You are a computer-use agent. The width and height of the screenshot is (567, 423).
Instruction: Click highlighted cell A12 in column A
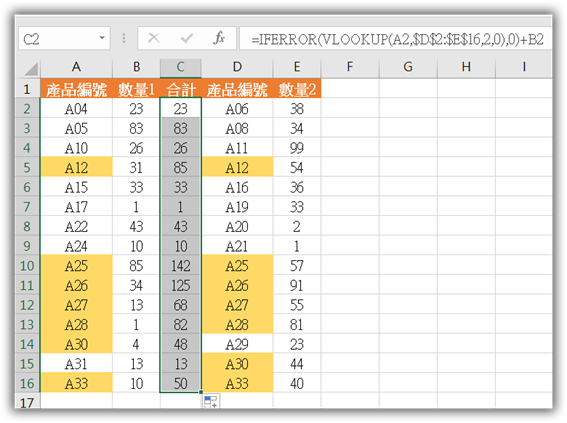[x=76, y=167]
